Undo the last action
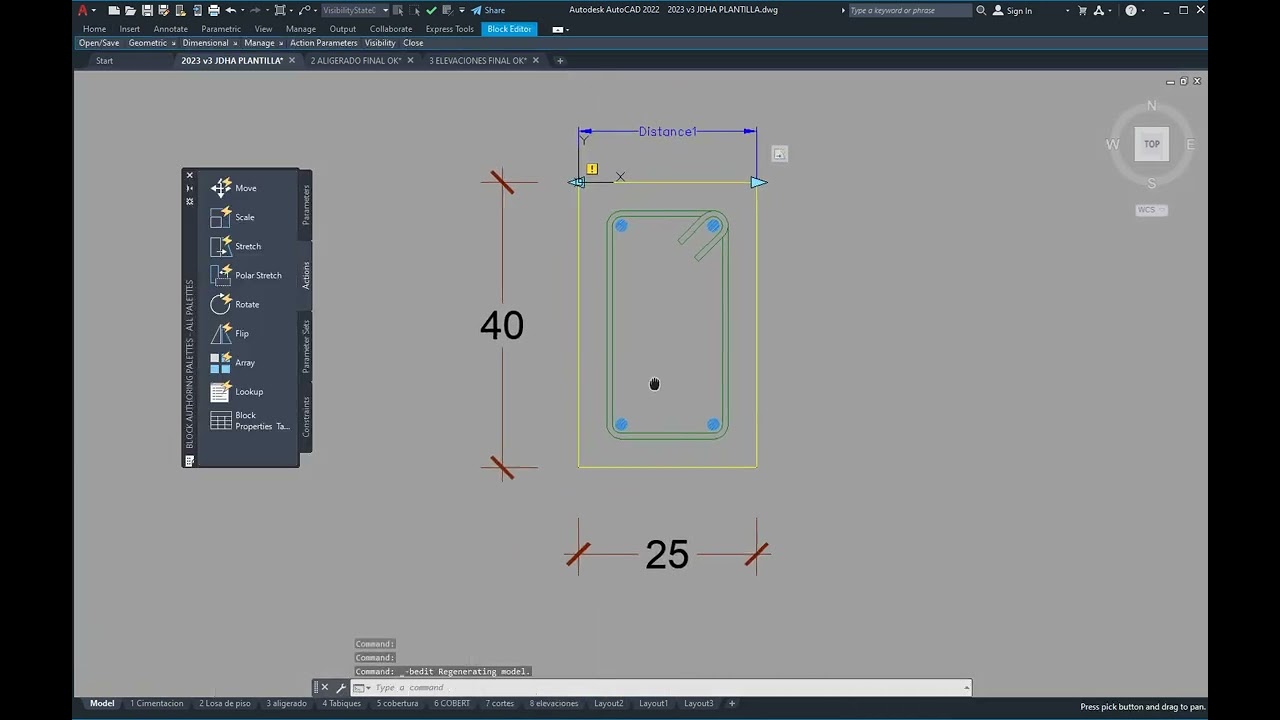Viewport: 1280px width, 720px height. tap(230, 10)
